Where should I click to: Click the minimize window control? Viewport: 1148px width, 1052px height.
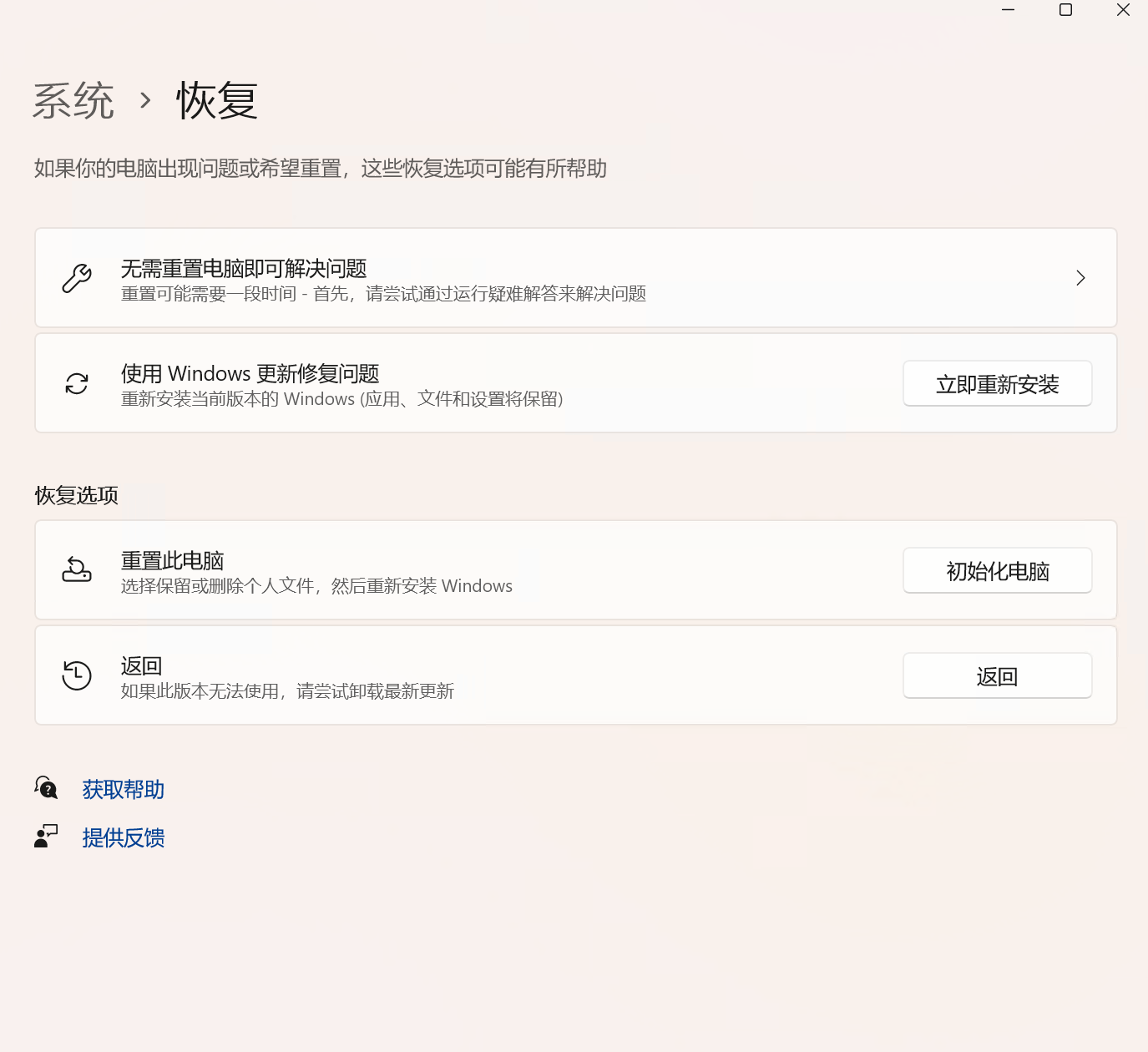1008,11
